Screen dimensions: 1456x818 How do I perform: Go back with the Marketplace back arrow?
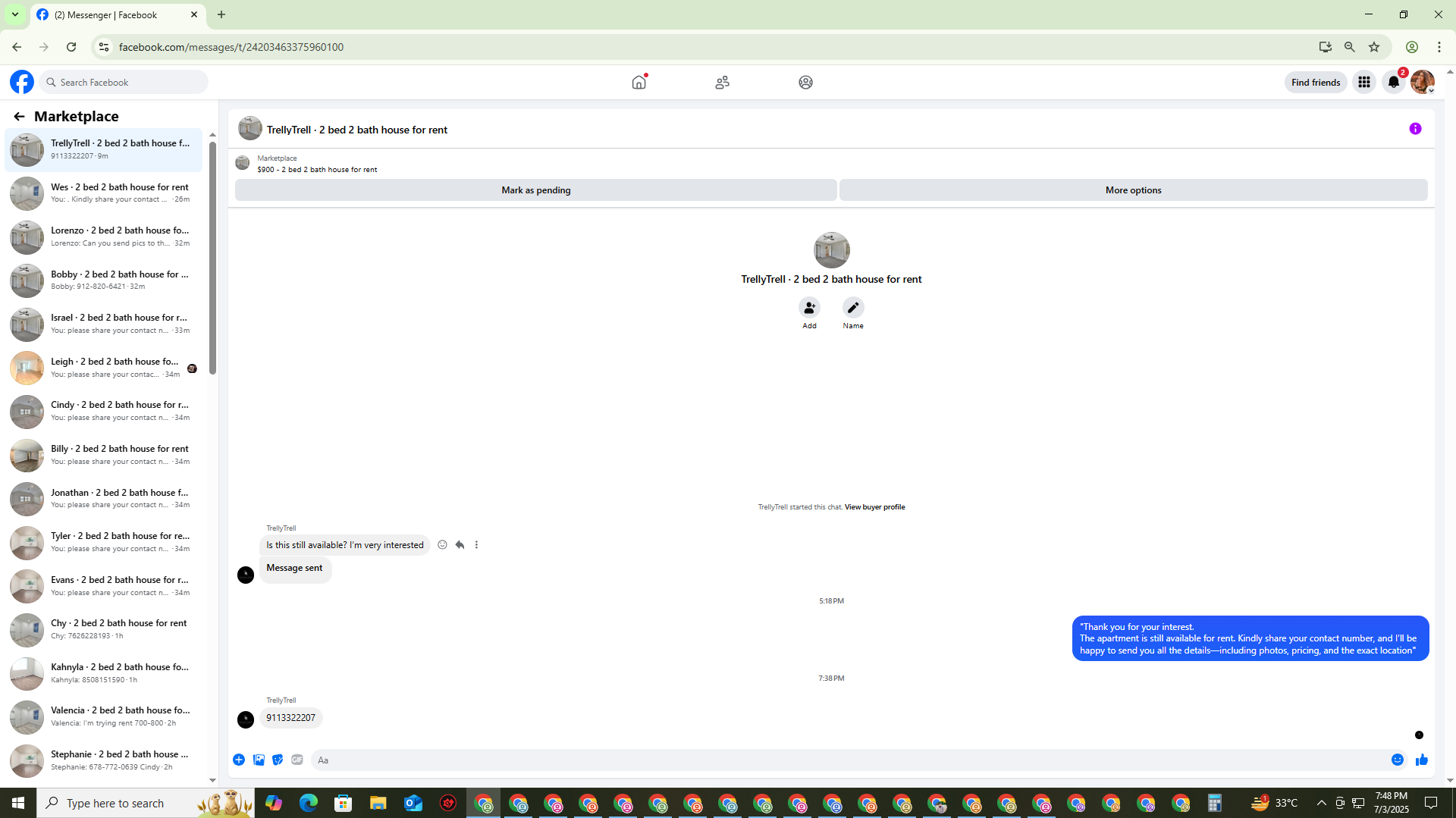point(19,116)
